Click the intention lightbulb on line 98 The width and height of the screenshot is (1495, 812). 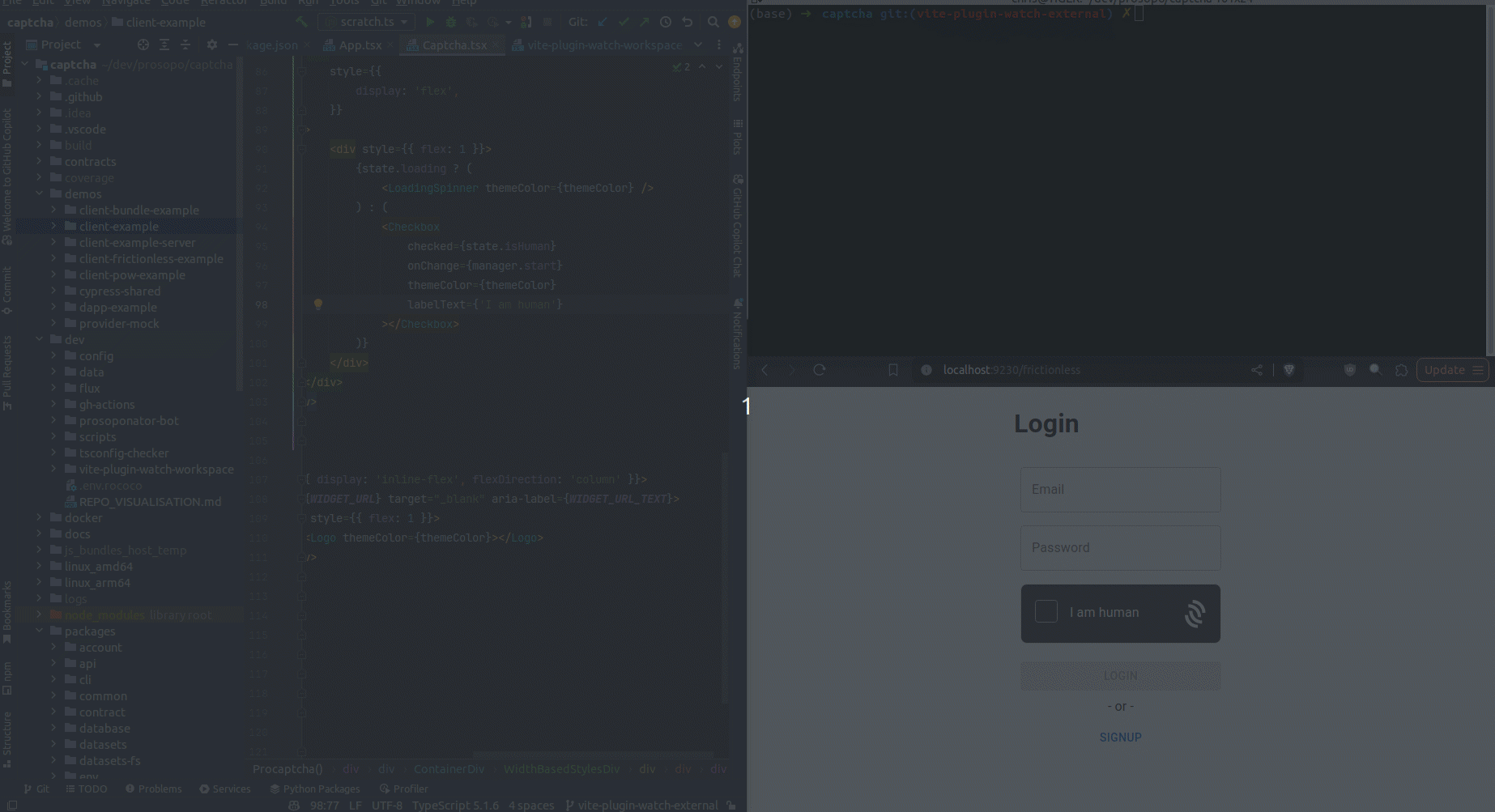[x=318, y=304]
